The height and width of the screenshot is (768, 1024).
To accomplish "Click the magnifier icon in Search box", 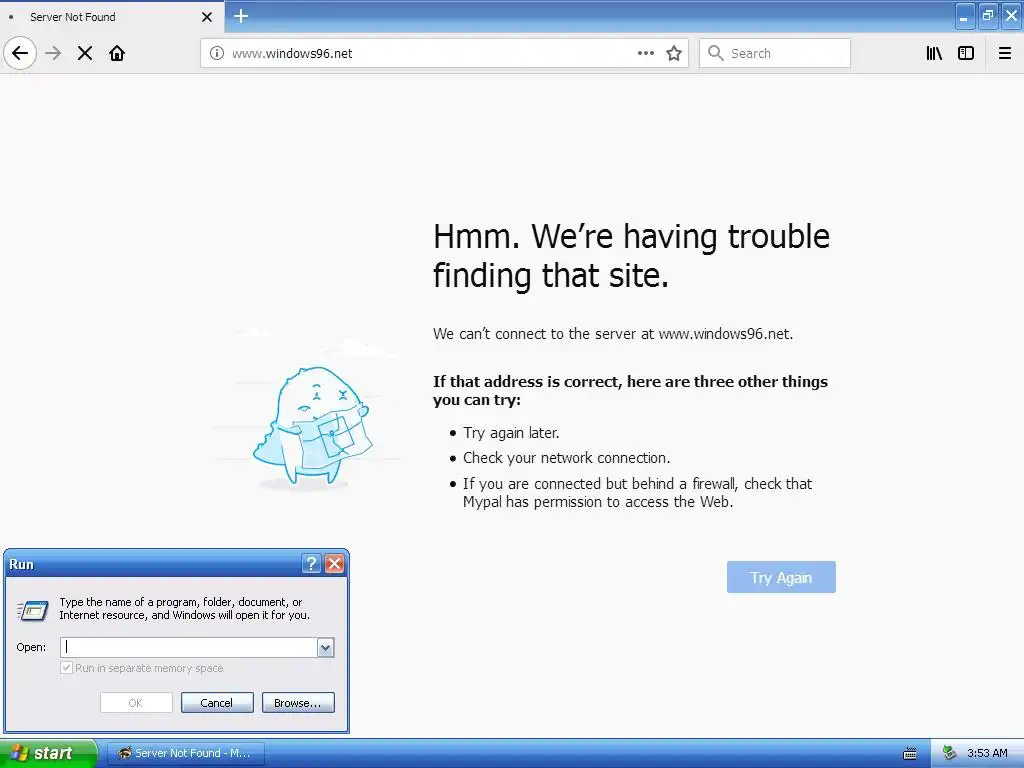I will pos(716,54).
